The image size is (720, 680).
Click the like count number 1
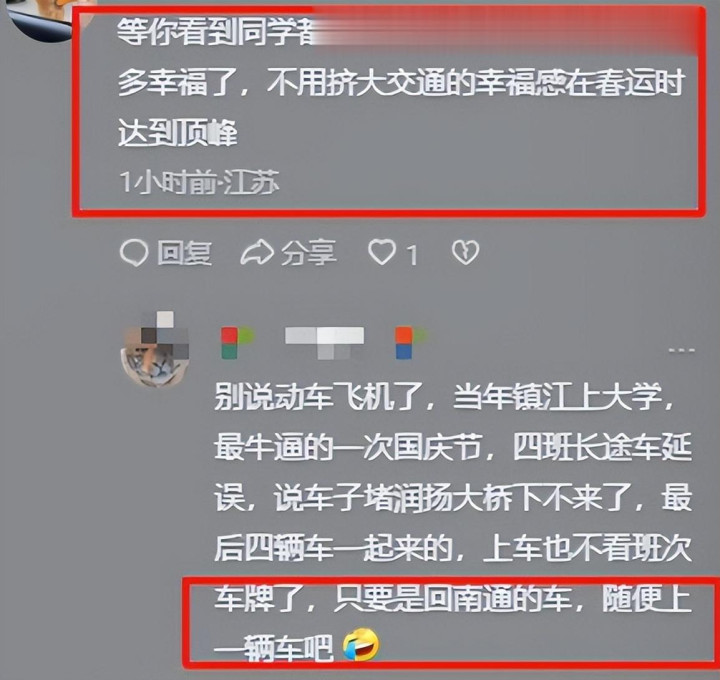tap(412, 255)
